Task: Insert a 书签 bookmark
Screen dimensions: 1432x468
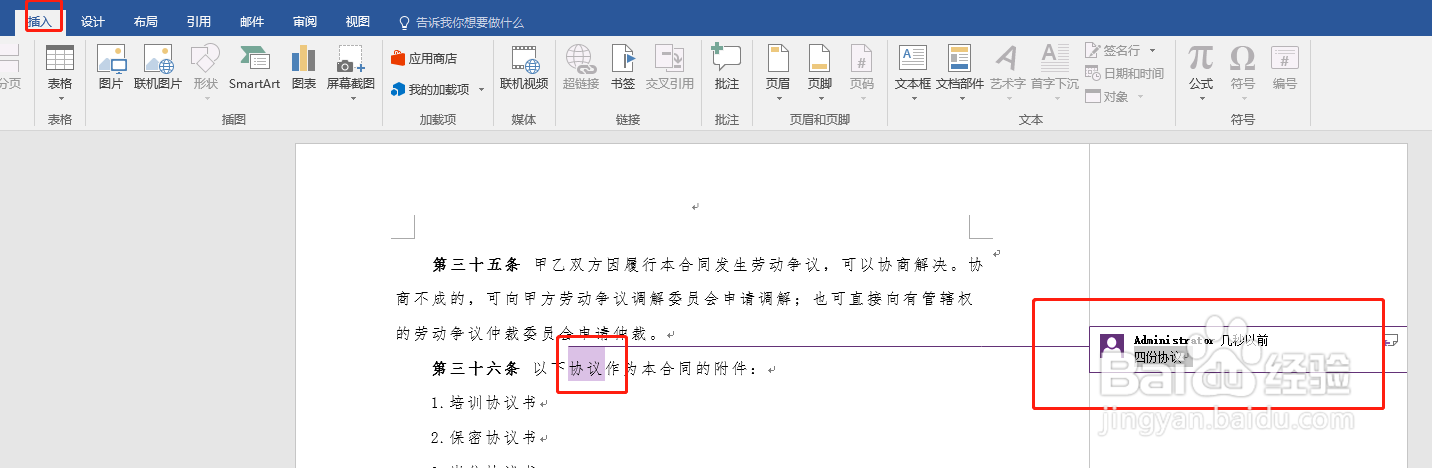Action: pyautogui.click(x=623, y=69)
